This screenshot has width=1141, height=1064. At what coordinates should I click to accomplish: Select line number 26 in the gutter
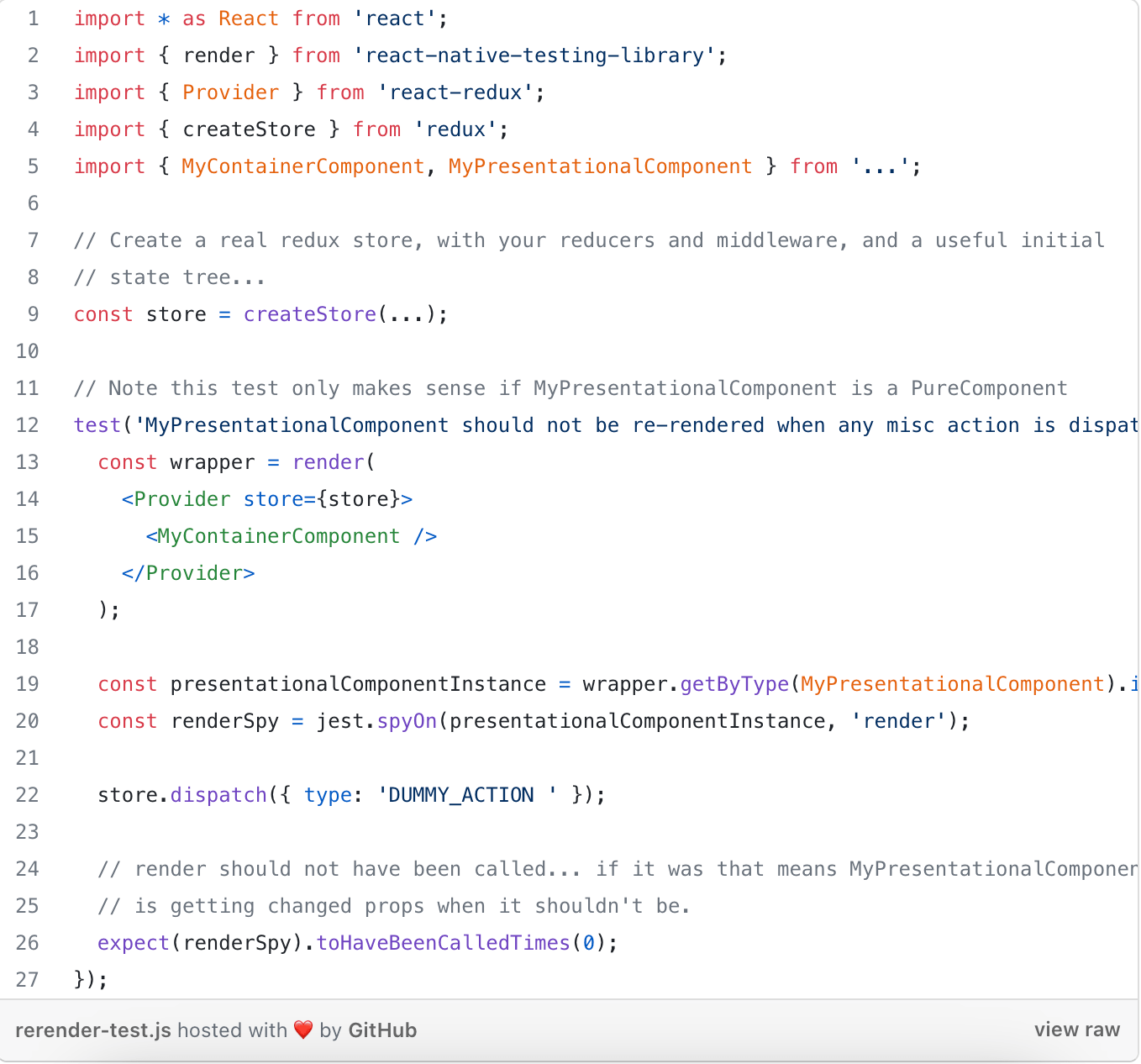[28, 943]
